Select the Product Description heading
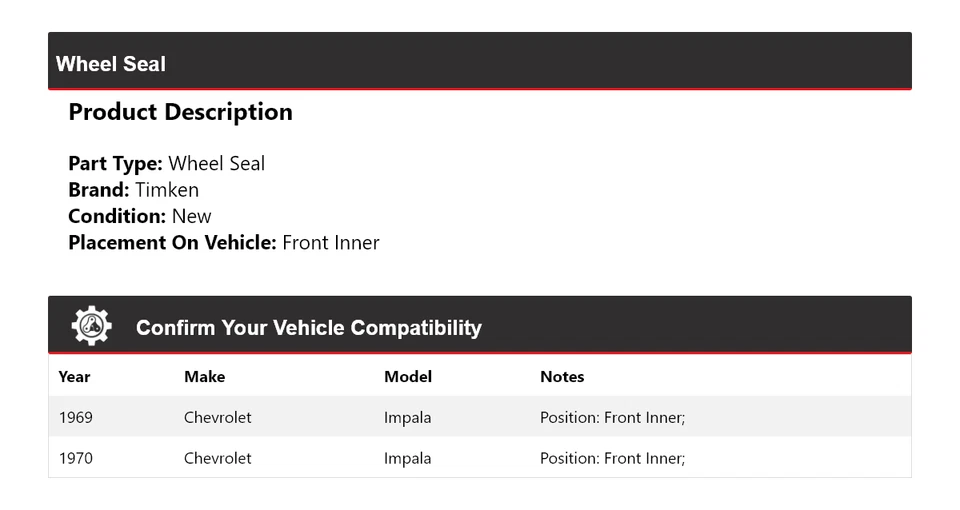This screenshot has height=510, width=960. point(180,112)
